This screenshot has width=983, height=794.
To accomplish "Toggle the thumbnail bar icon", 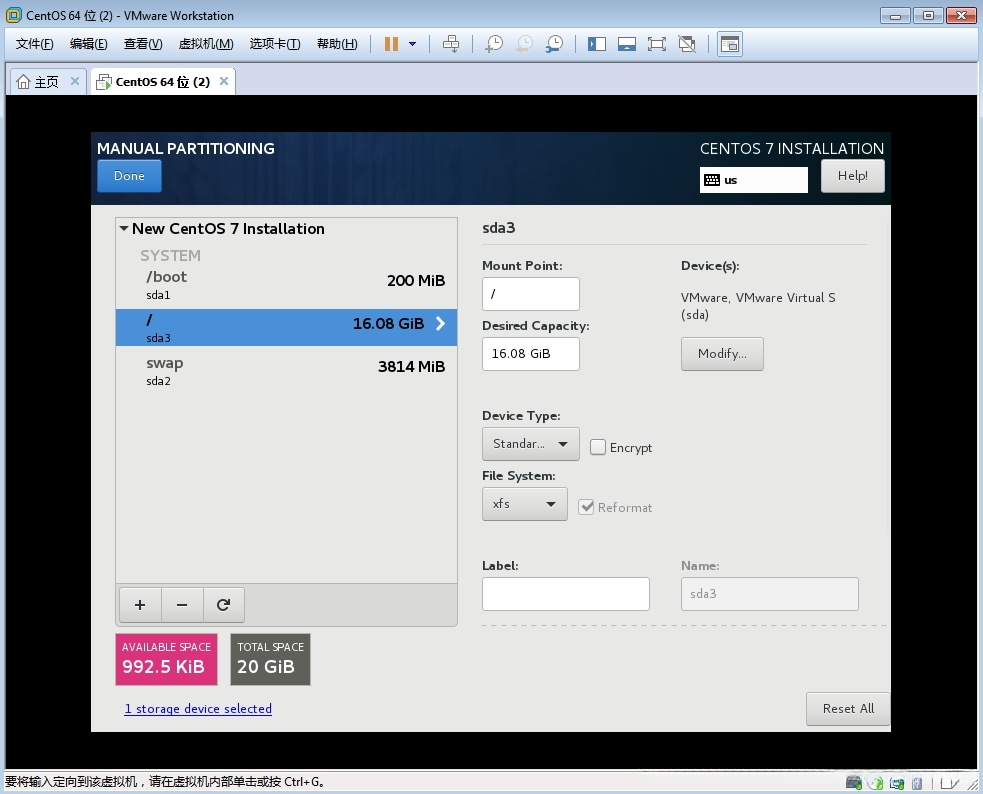I will [x=627, y=44].
